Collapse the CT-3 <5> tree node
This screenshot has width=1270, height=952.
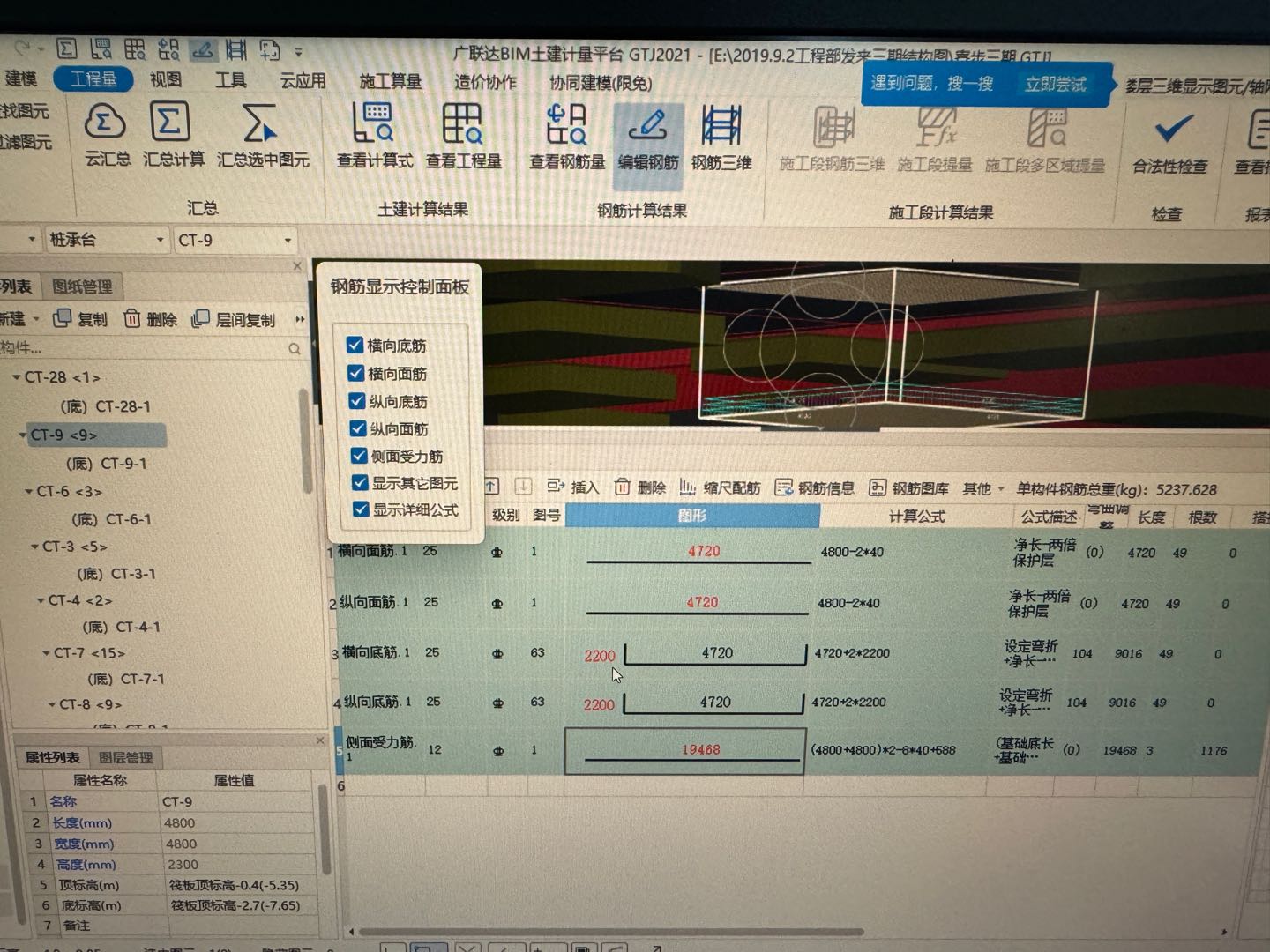click(34, 547)
